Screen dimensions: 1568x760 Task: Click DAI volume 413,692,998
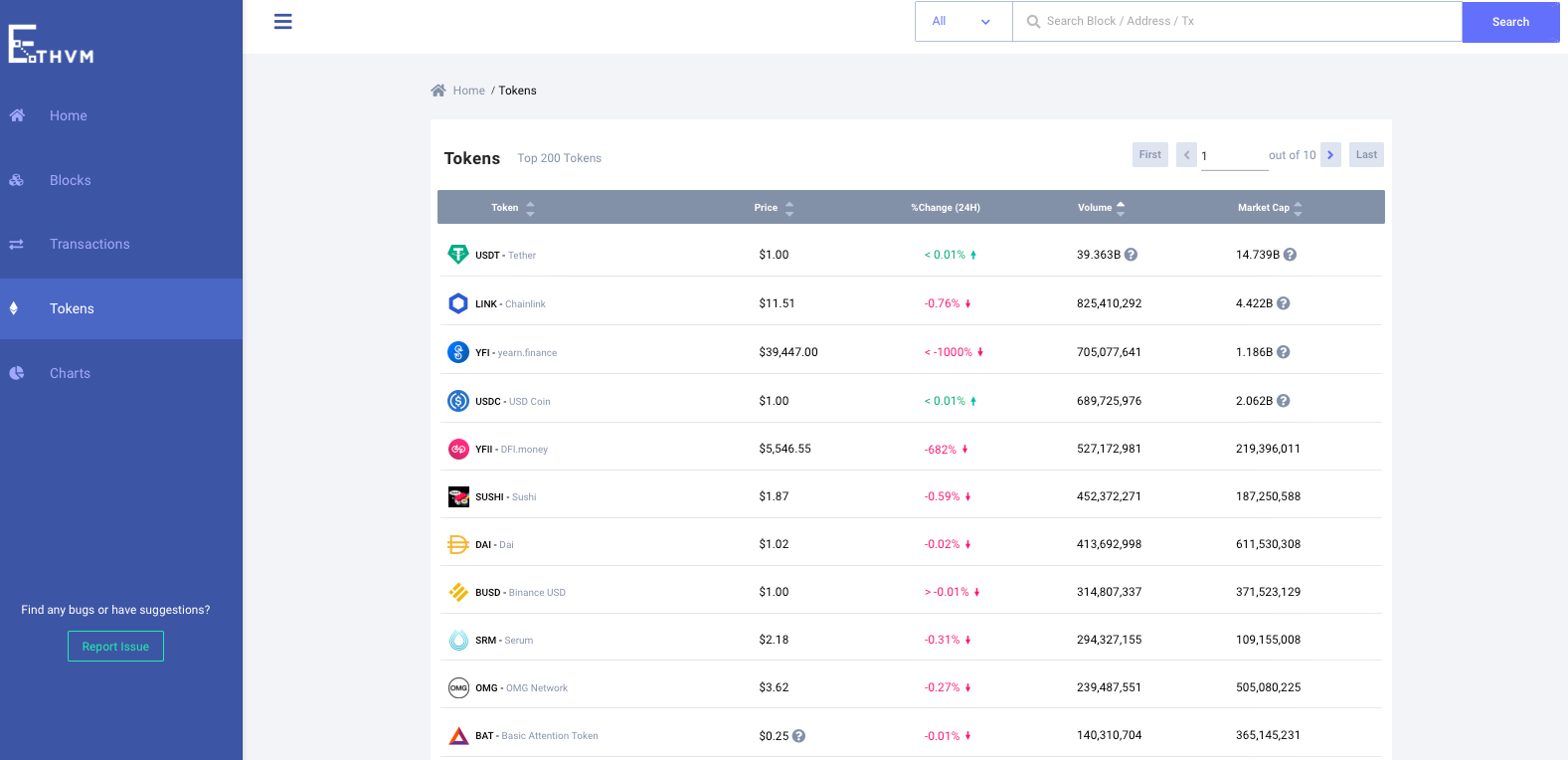click(1109, 544)
